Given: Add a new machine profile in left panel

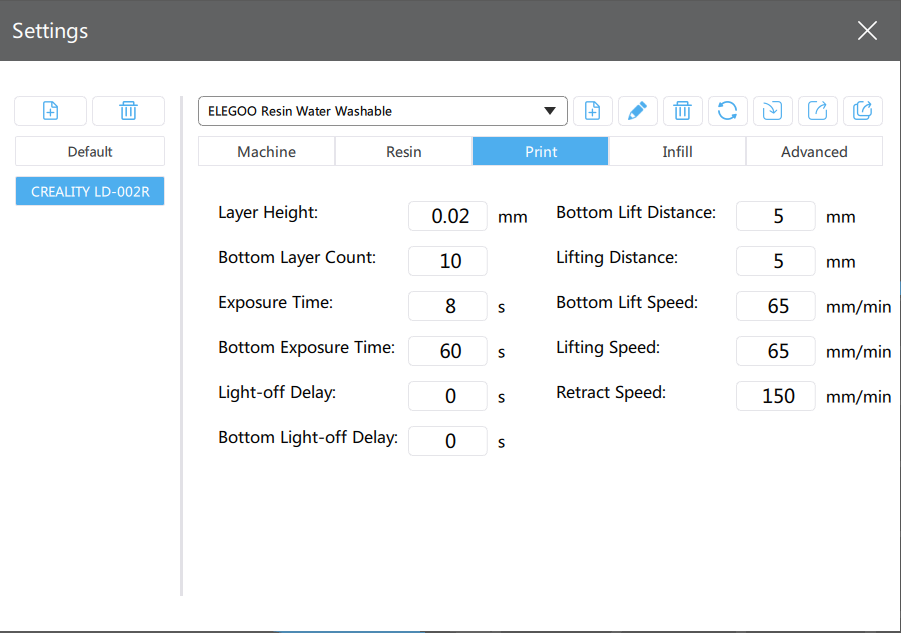Looking at the screenshot, I should pyautogui.click(x=51, y=111).
